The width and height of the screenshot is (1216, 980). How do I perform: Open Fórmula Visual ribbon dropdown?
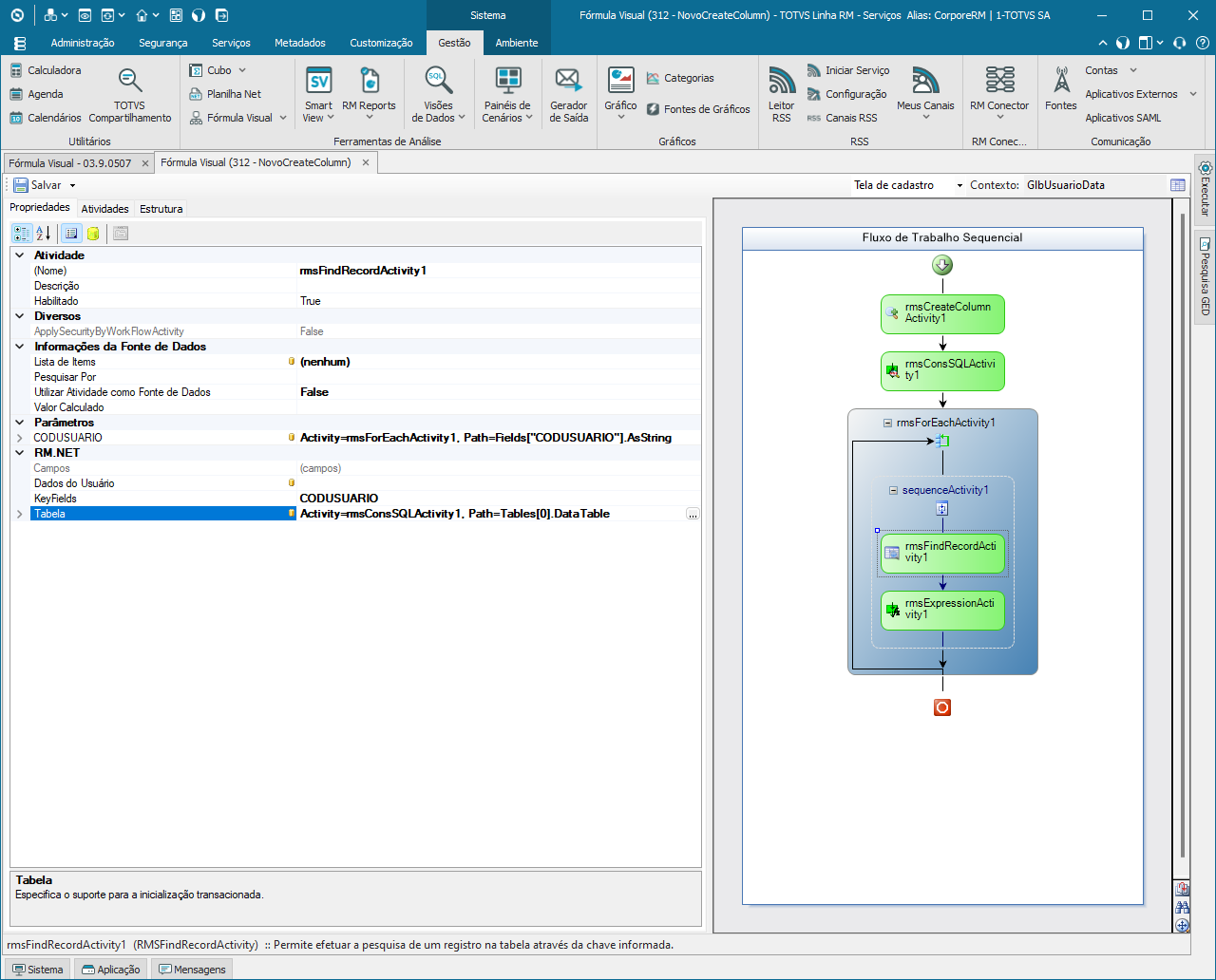[x=281, y=118]
